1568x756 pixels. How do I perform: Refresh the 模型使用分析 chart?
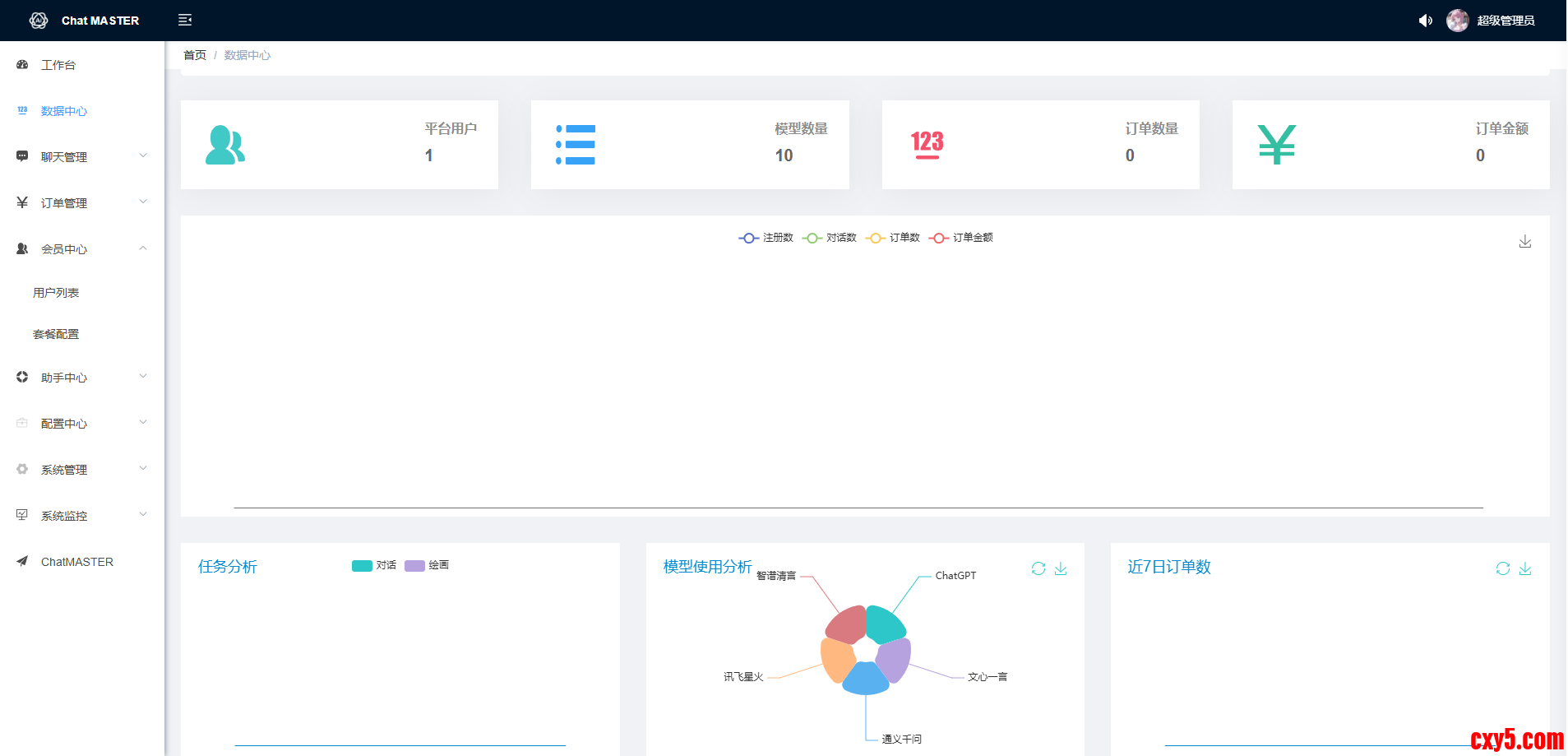(x=1038, y=568)
